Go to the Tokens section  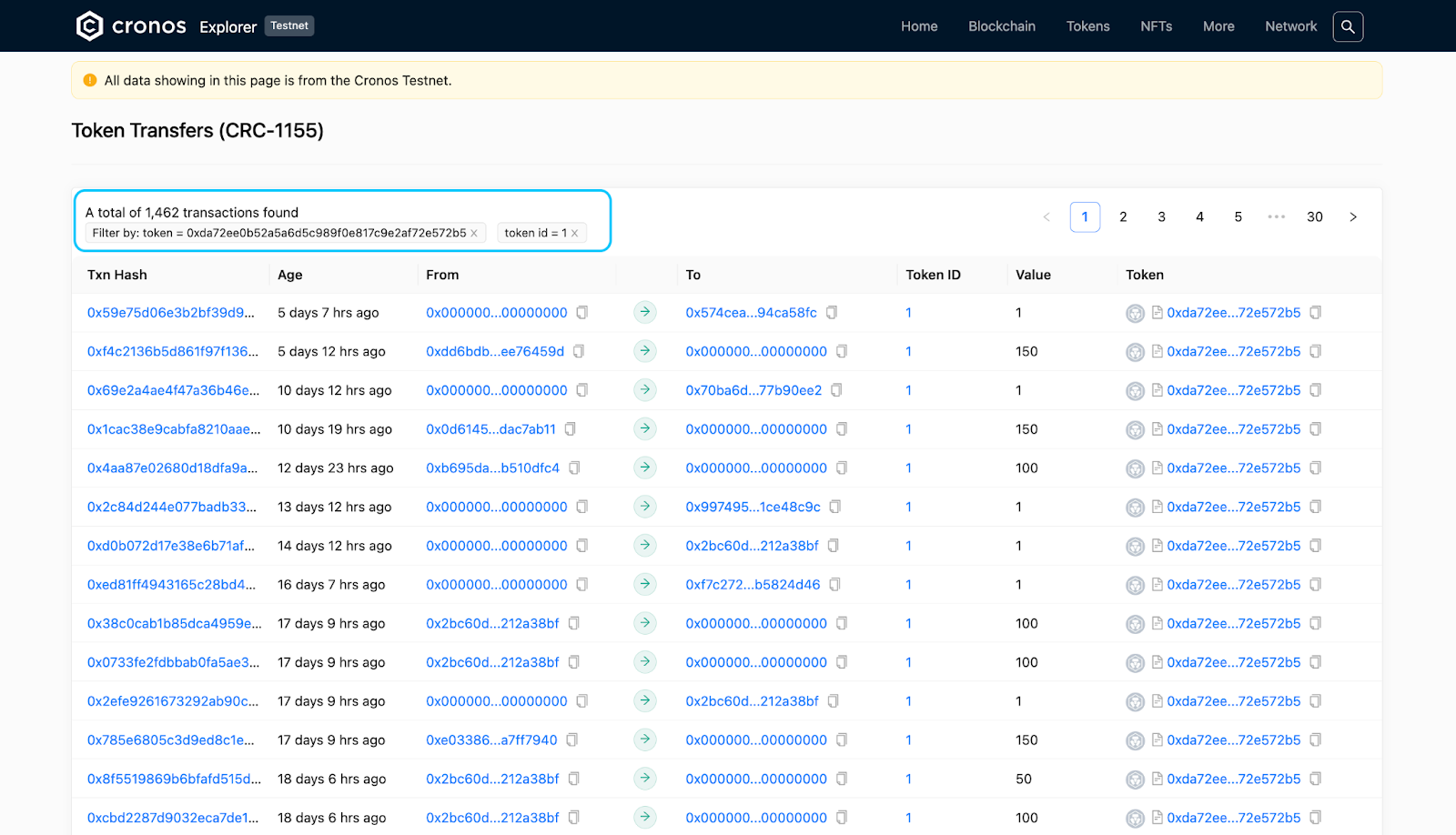pos(1087,26)
